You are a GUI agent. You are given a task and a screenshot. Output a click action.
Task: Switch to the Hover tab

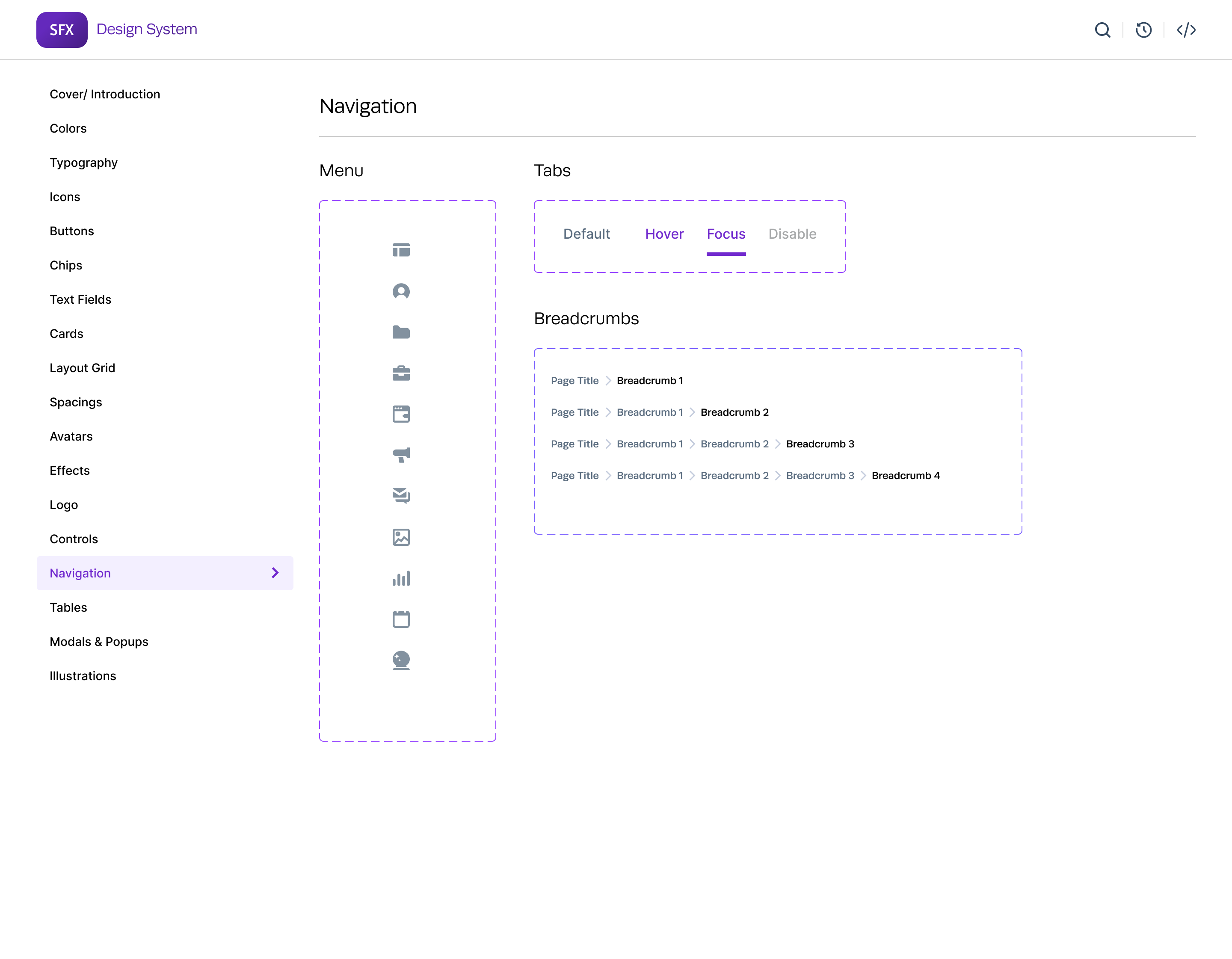664,234
